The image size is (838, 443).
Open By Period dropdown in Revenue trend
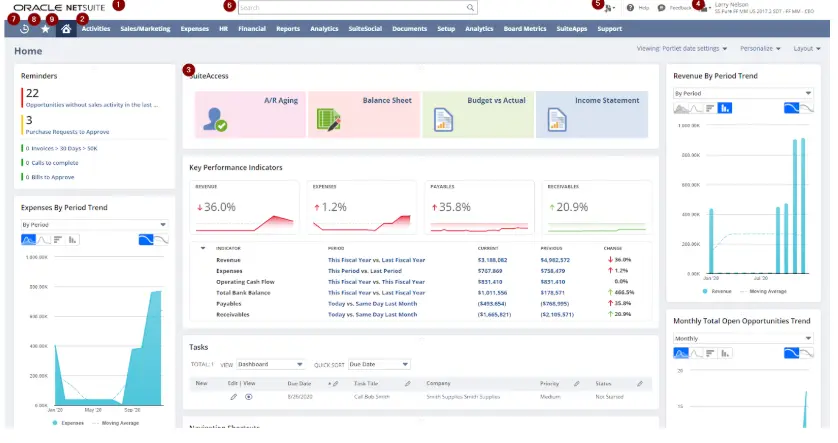point(743,94)
